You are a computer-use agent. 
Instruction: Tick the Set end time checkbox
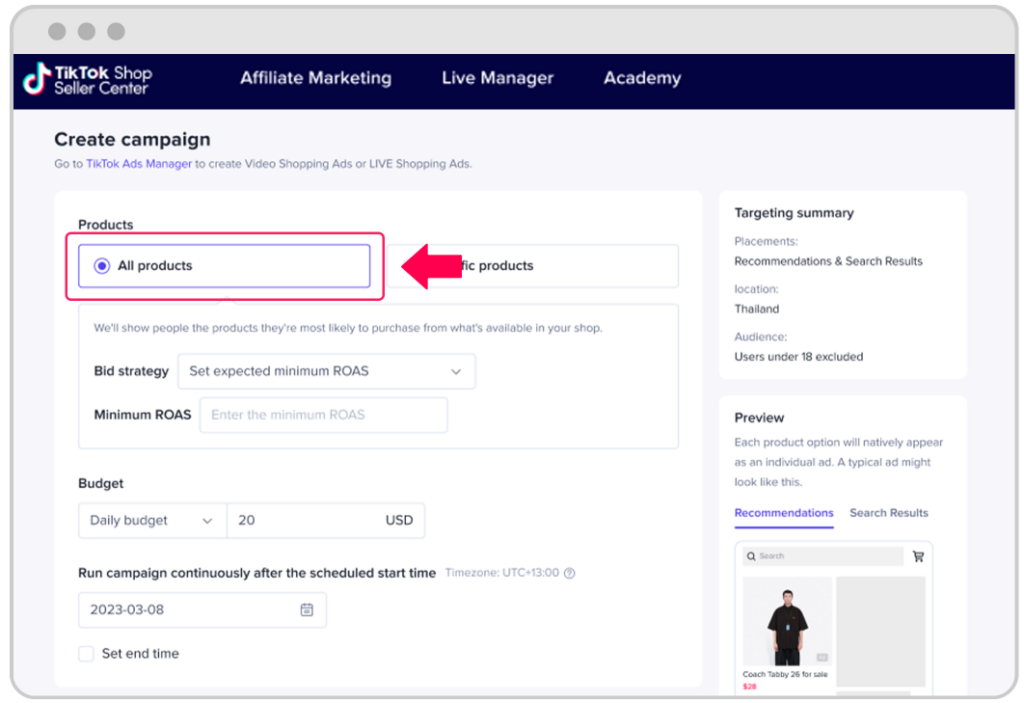click(86, 653)
